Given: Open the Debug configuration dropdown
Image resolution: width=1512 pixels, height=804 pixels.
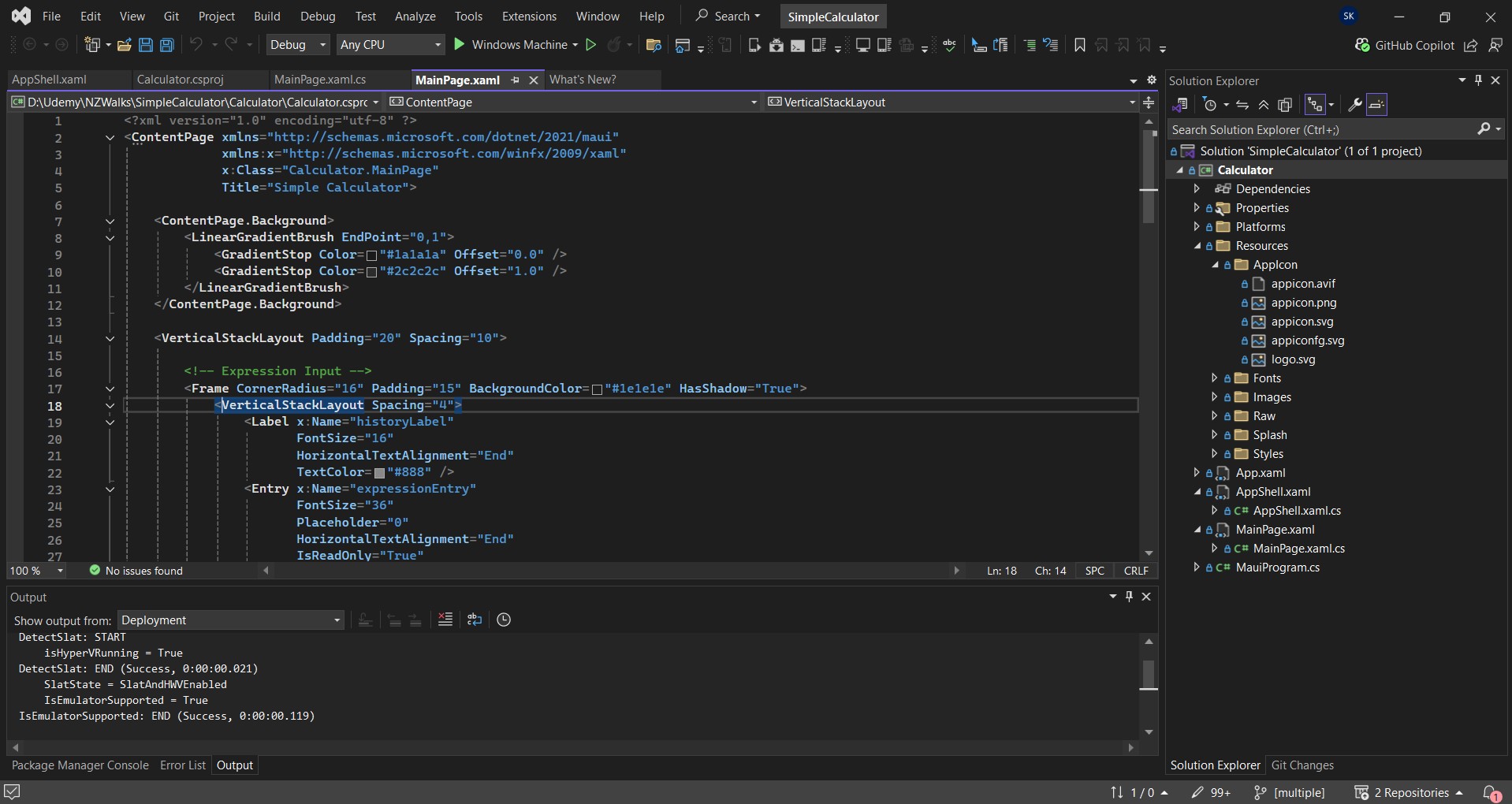Looking at the screenshot, I should (x=297, y=45).
